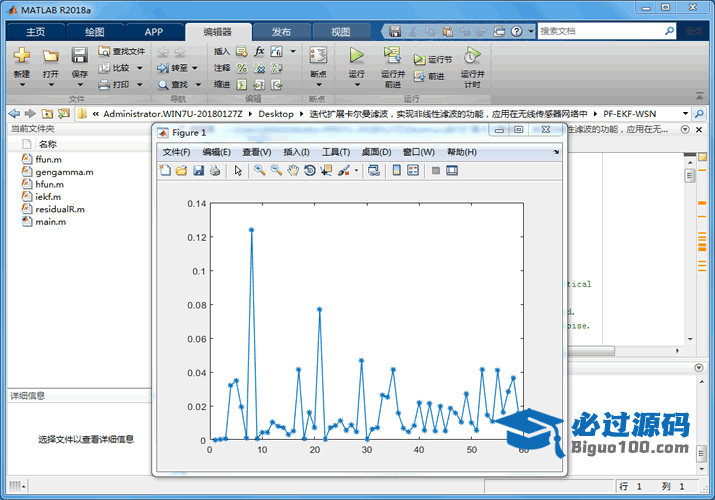Open the 运行 (Run) dropdown arrow
The height and width of the screenshot is (500, 715).
(357, 84)
